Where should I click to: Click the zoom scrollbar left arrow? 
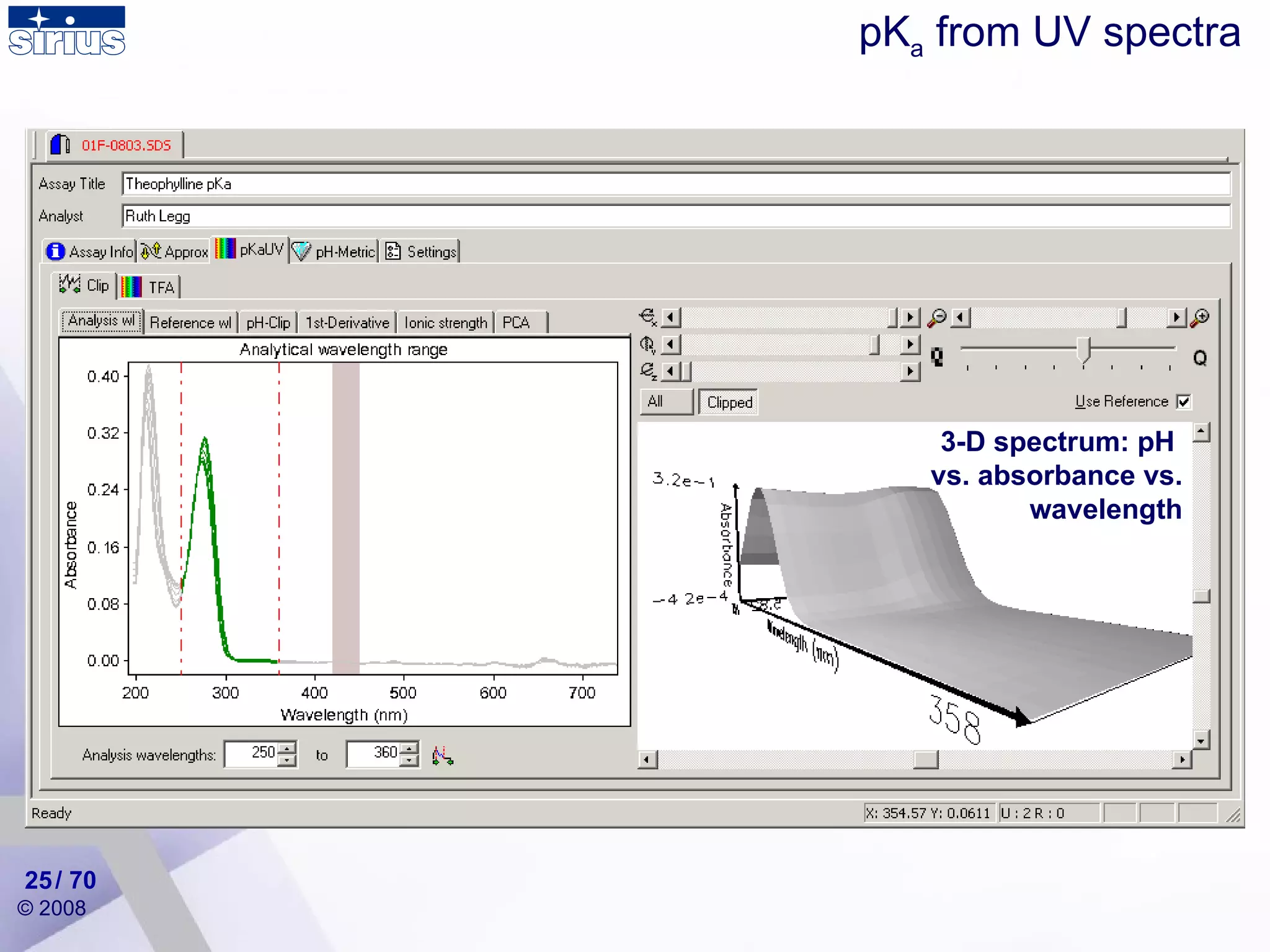[961, 318]
